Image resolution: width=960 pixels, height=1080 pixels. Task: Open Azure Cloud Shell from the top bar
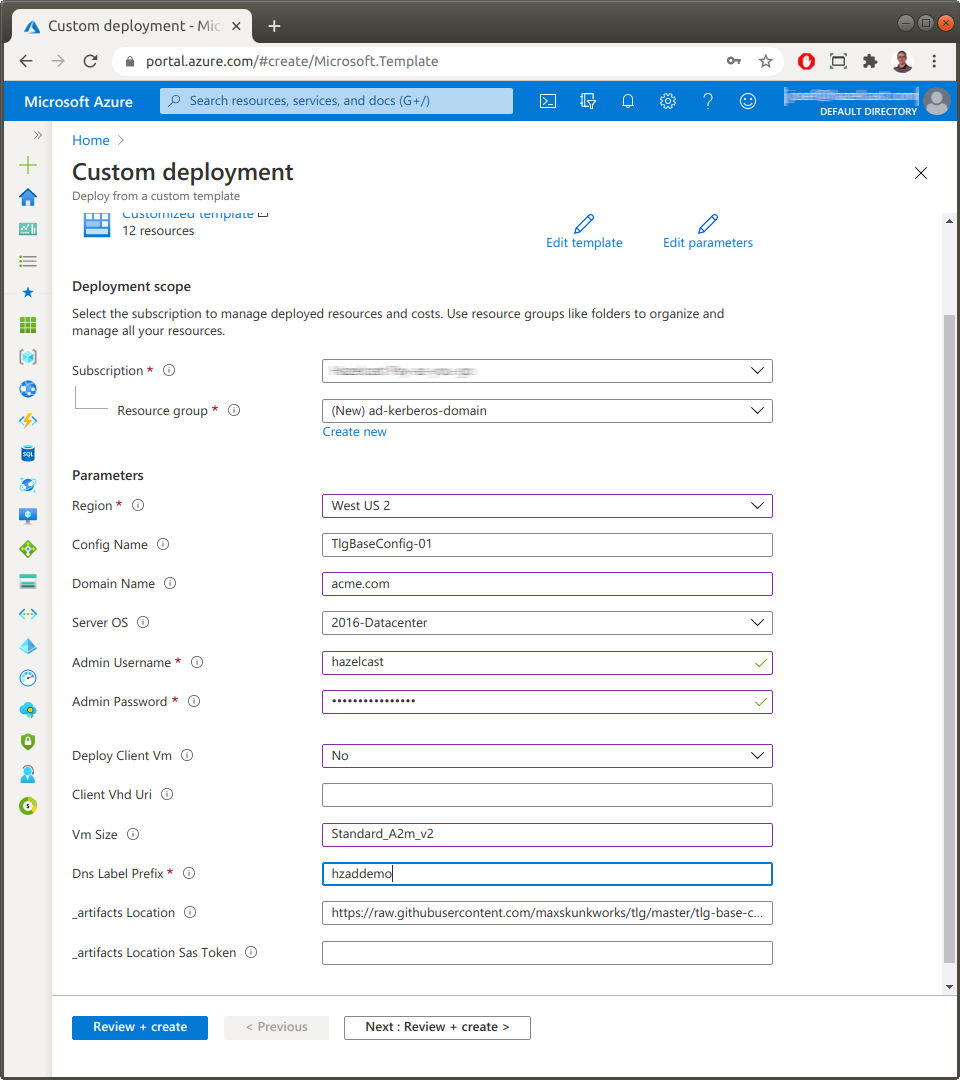(547, 101)
